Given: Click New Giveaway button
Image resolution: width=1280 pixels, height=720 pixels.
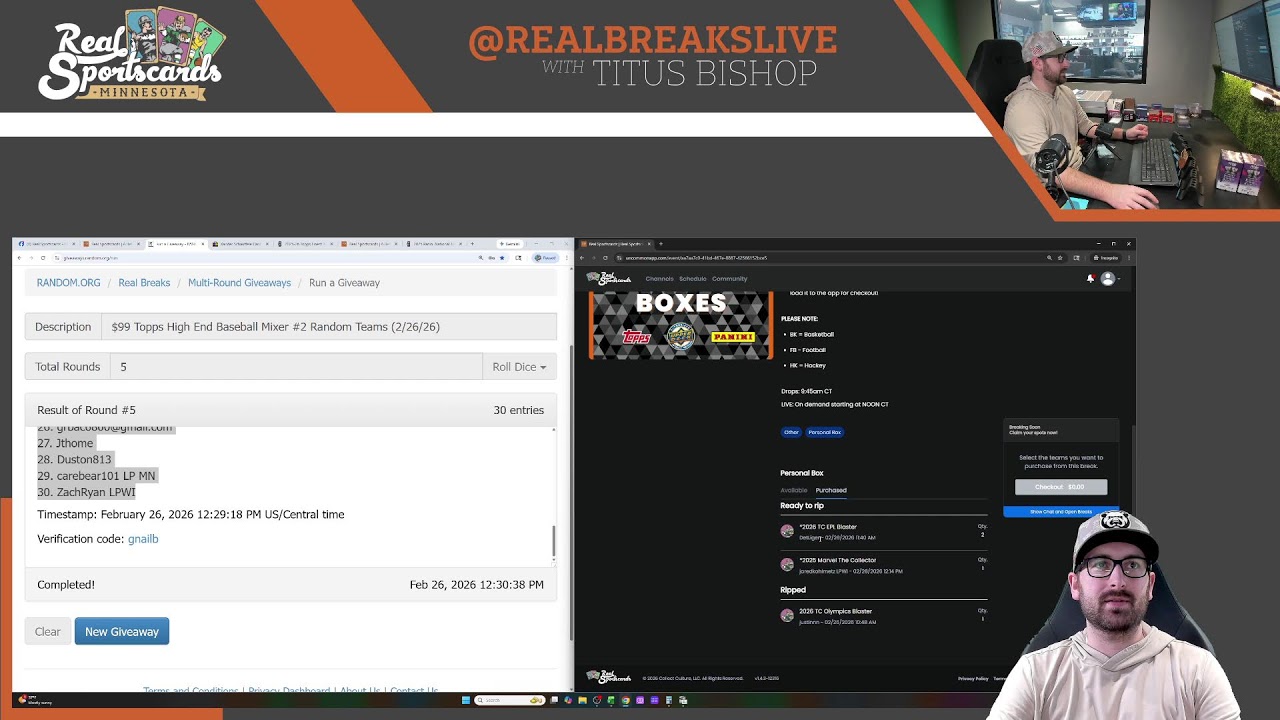Looking at the screenshot, I should point(122,631).
